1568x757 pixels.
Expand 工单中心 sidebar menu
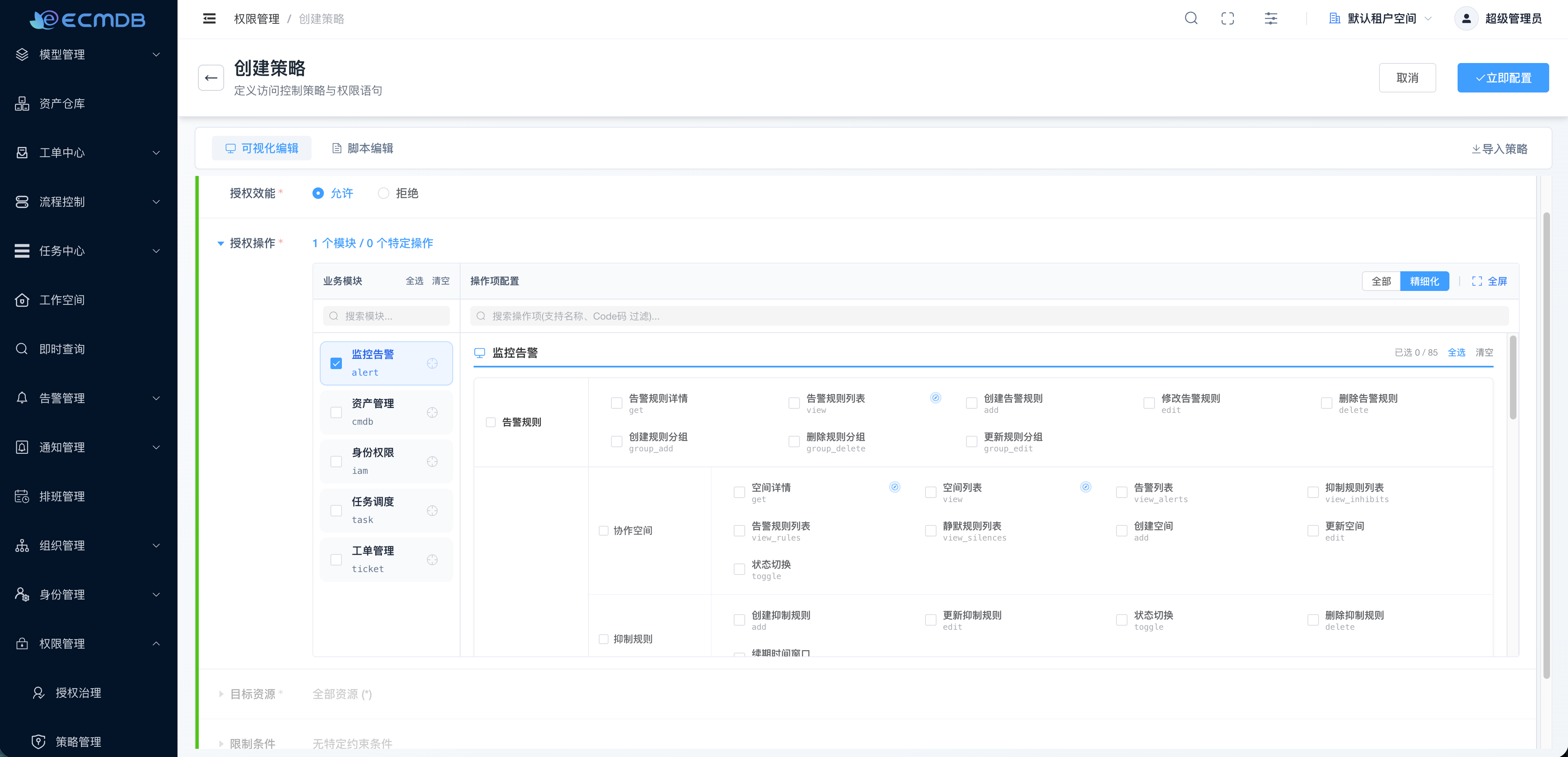coord(89,153)
